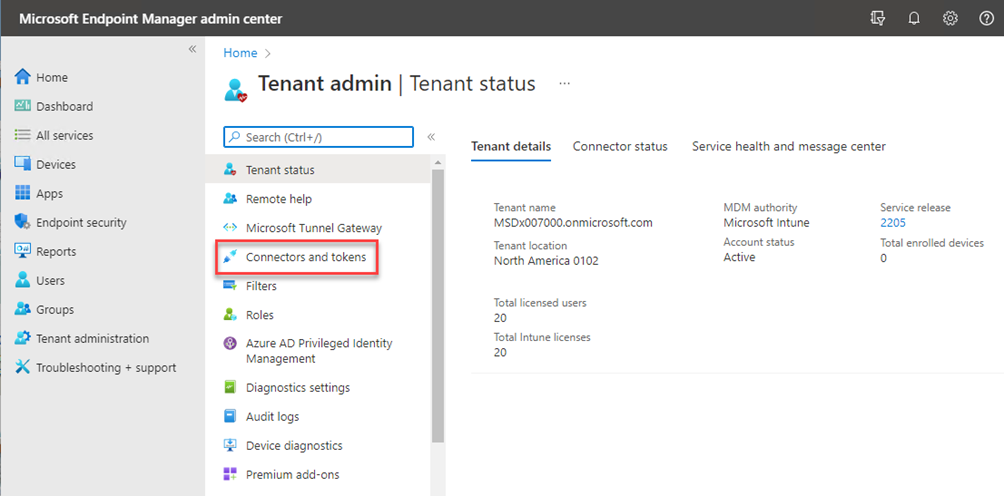Open Premium add-ons menu item
This screenshot has height=496, width=1004.
pyautogui.click(x=318, y=475)
